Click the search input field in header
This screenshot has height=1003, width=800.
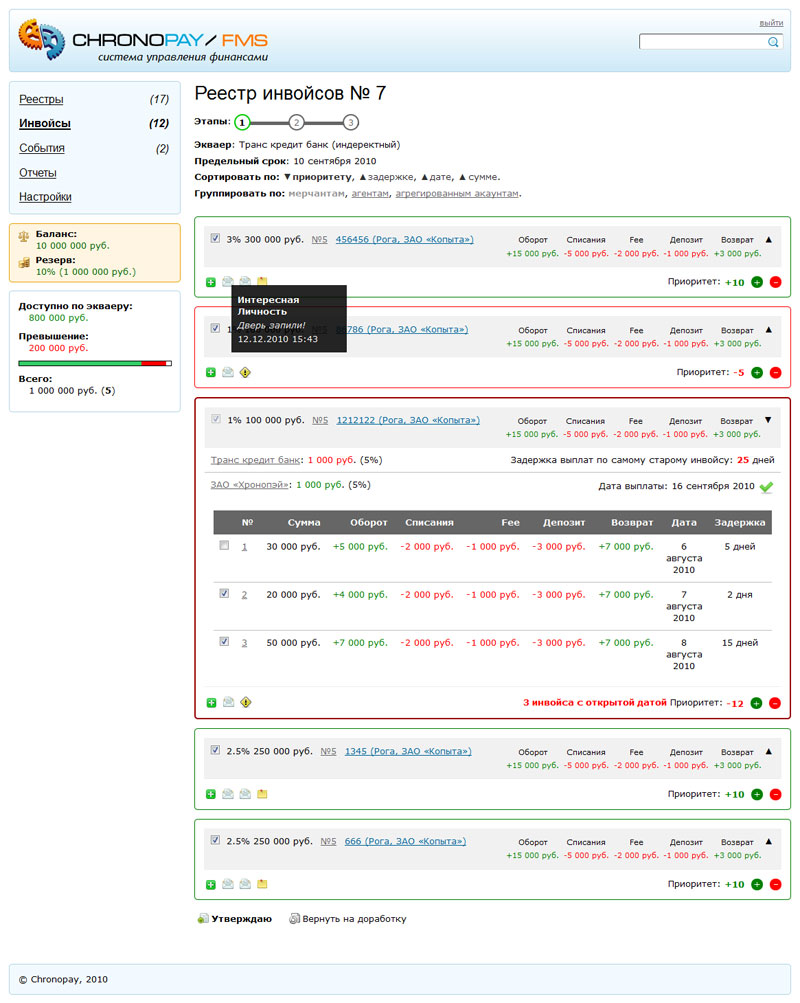pos(702,42)
